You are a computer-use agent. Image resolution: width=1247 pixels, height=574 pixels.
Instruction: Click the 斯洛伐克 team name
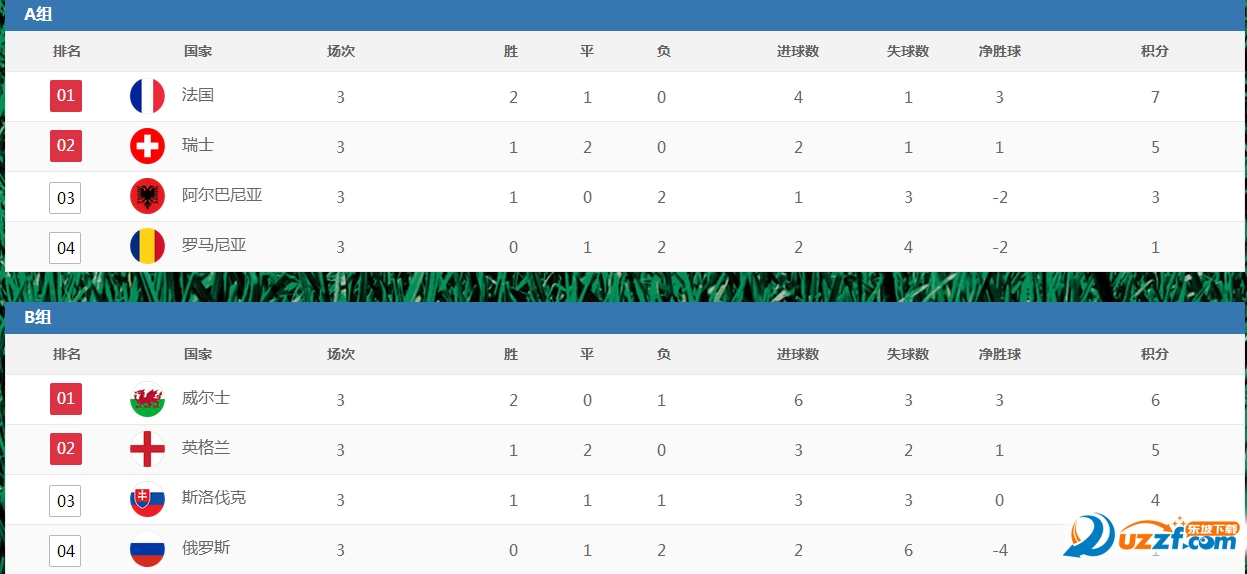(214, 498)
